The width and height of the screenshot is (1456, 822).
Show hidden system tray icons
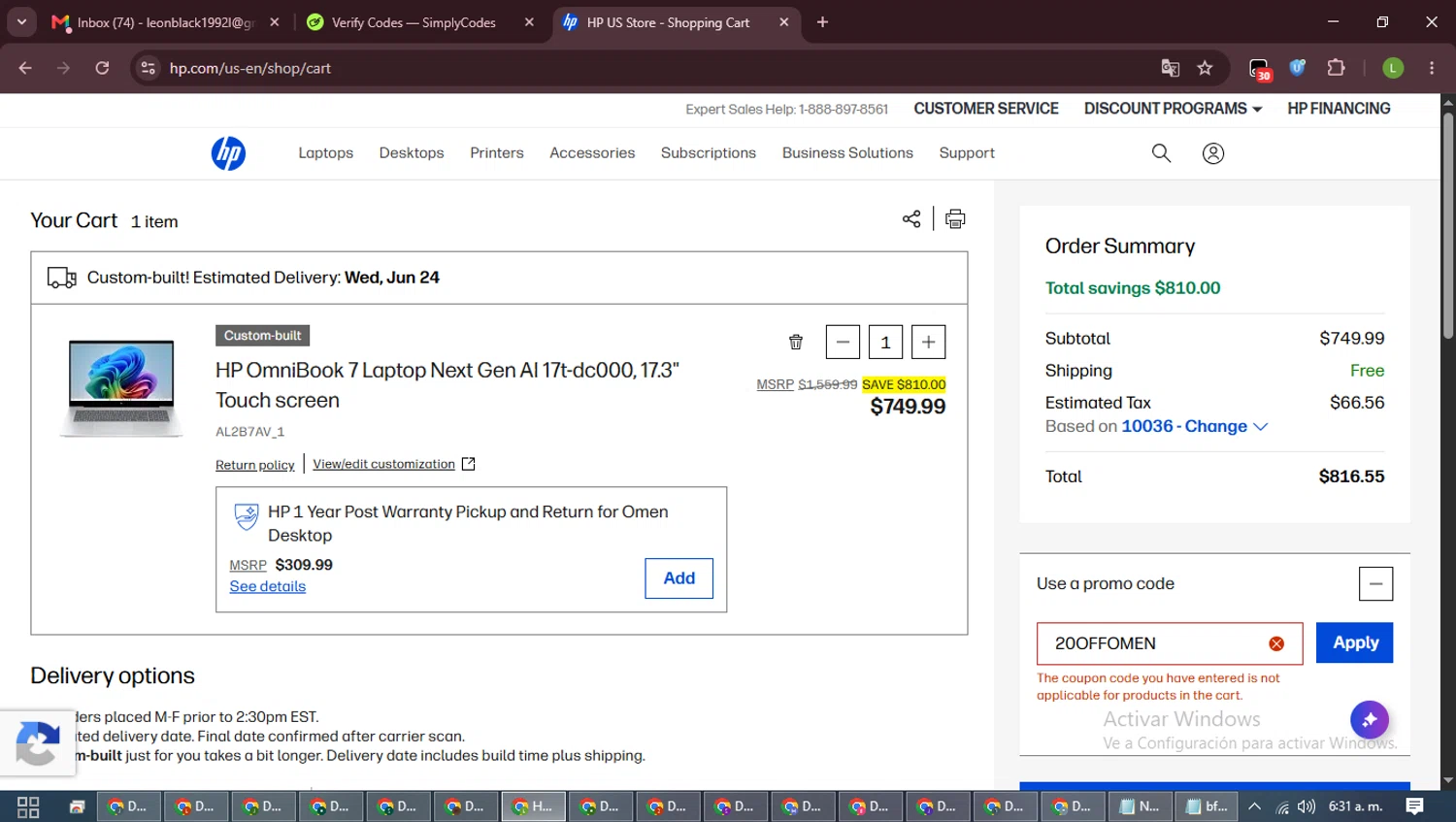pyautogui.click(x=1255, y=806)
